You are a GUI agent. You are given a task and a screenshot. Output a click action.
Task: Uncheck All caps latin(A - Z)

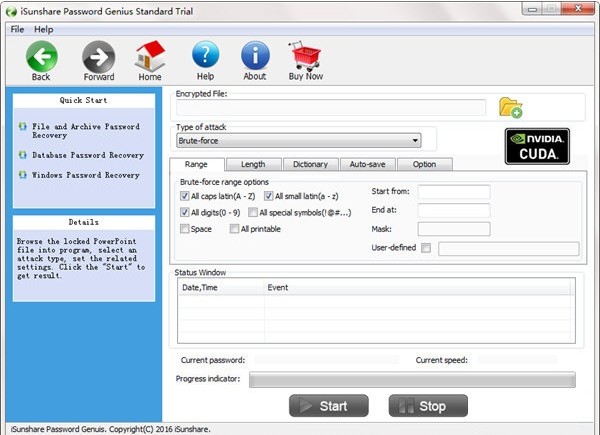(x=184, y=196)
